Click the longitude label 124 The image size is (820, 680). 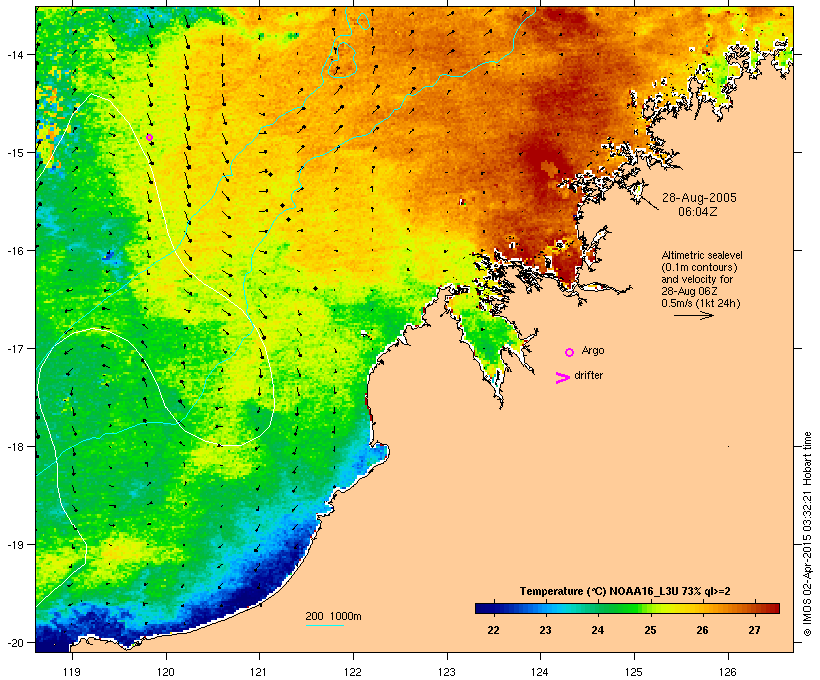click(540, 672)
